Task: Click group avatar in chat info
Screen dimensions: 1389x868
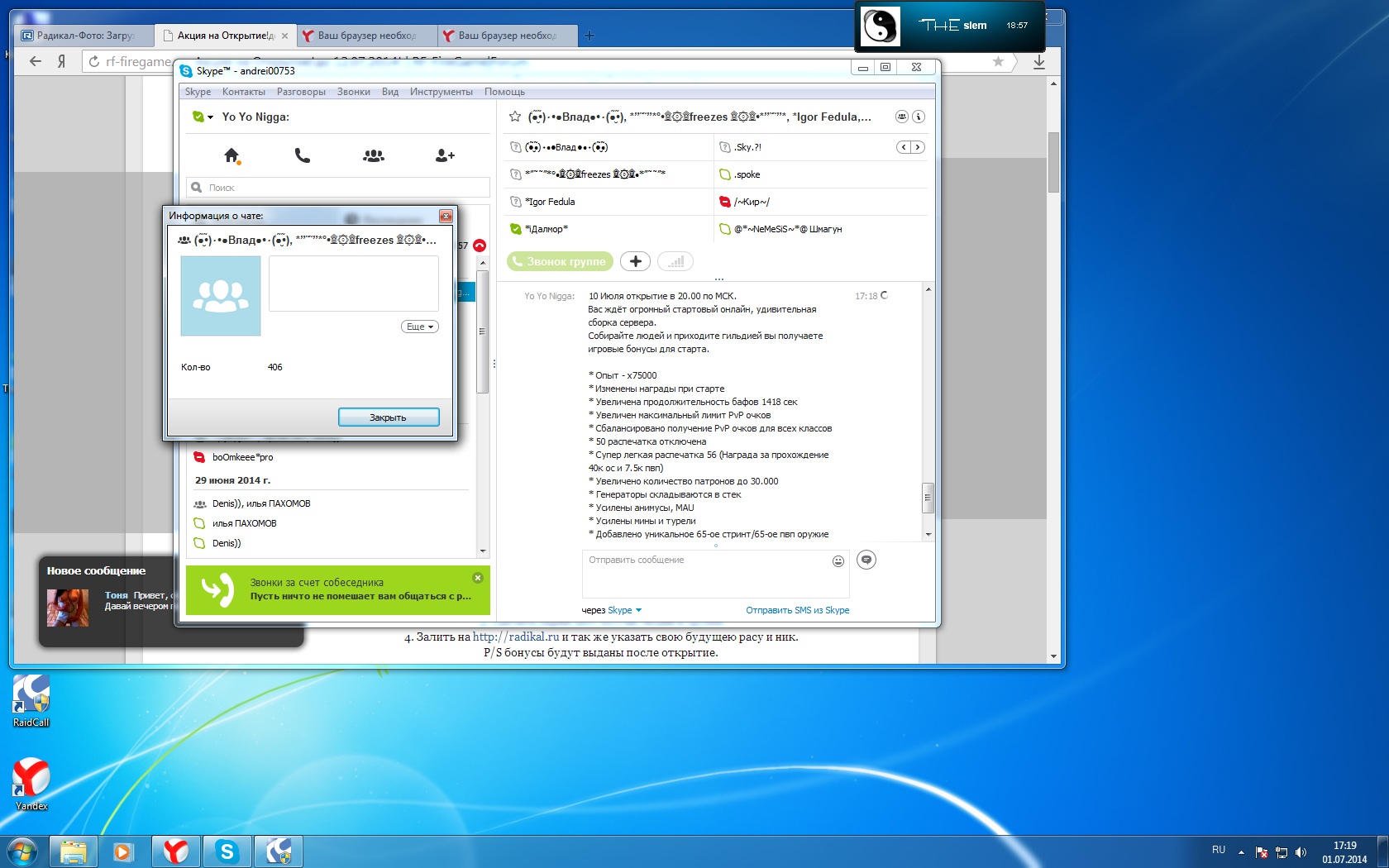Action: pyautogui.click(x=221, y=296)
